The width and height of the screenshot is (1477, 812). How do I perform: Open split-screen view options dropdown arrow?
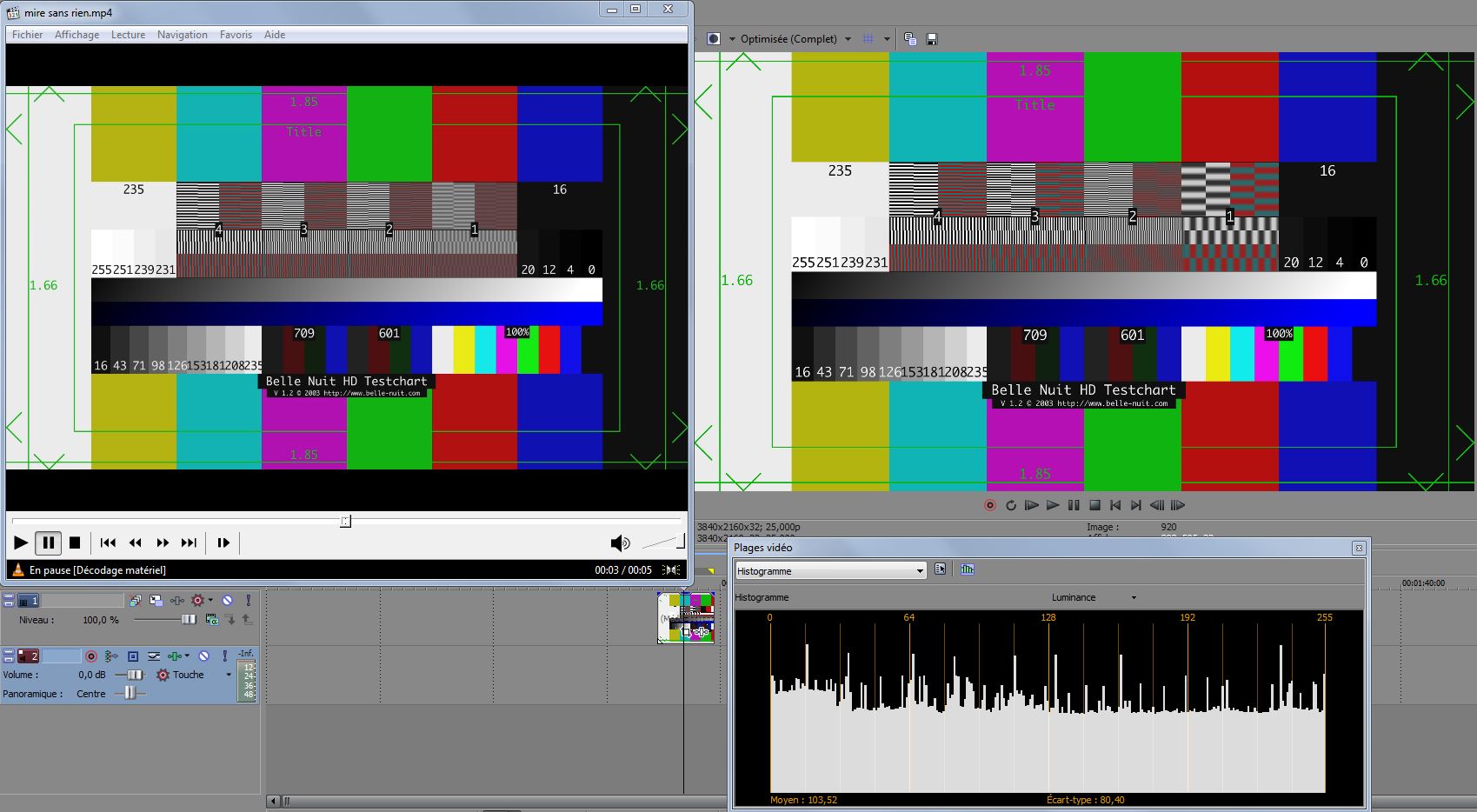(731, 39)
